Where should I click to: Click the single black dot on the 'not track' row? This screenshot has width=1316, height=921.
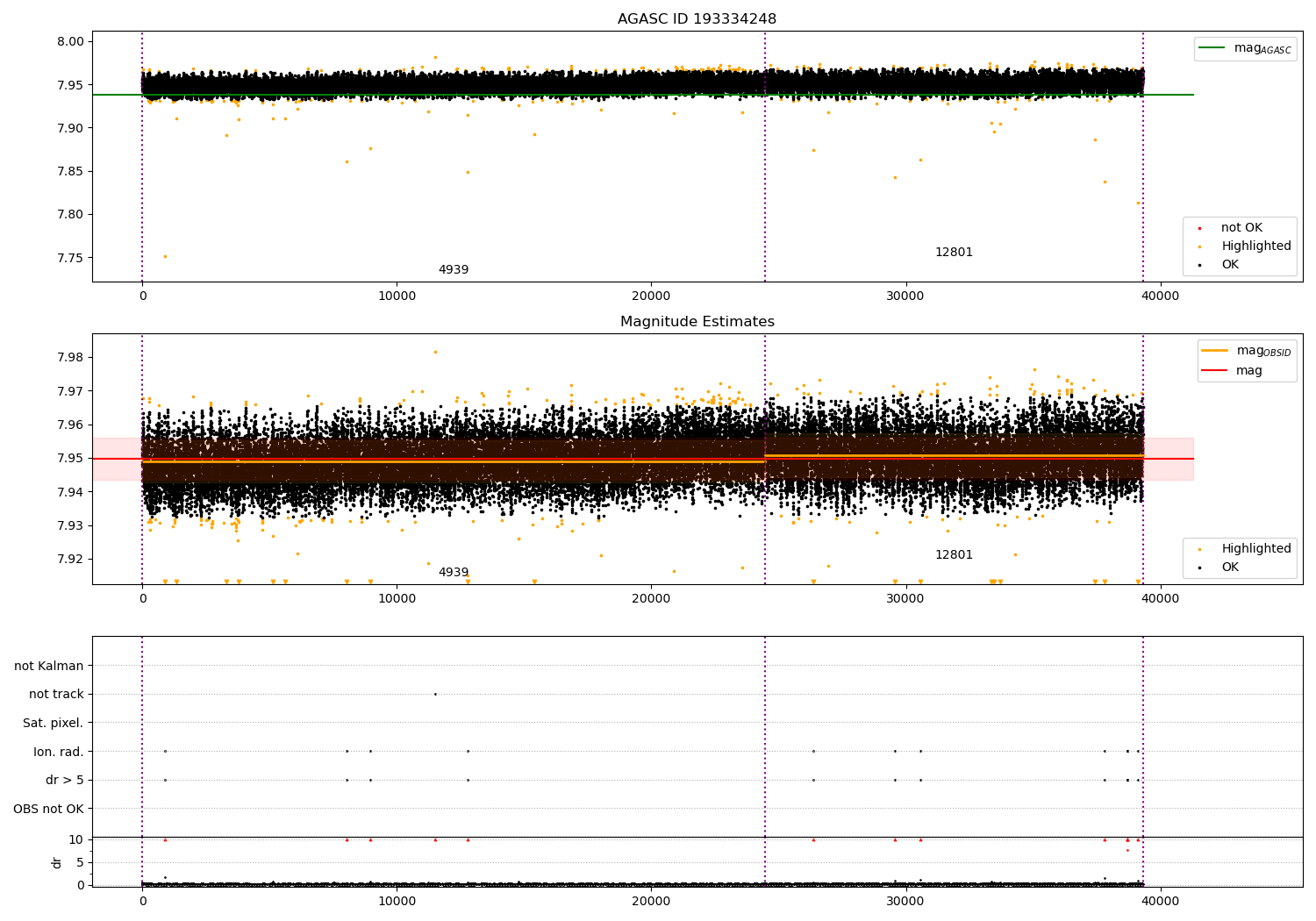pos(435,694)
